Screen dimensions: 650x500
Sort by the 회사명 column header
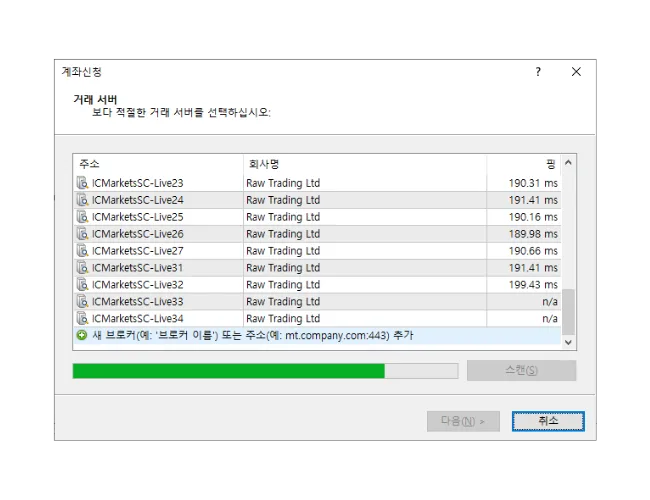(x=365, y=164)
